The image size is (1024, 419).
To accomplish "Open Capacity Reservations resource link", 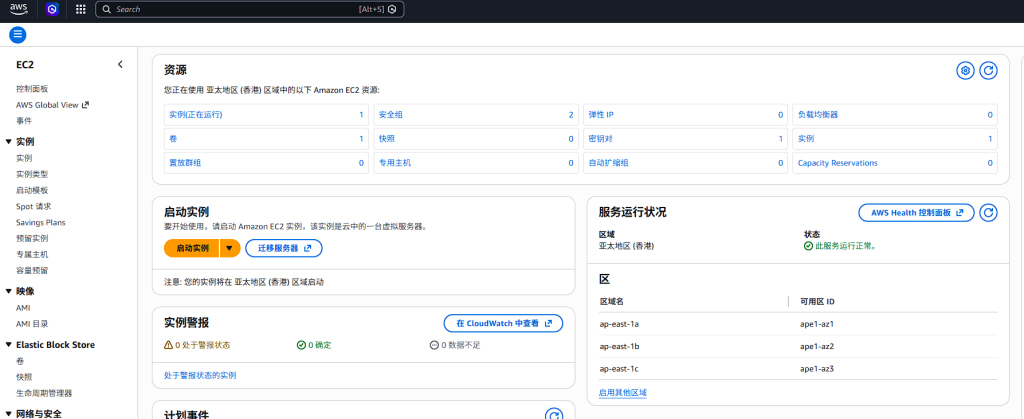I will click(838, 163).
